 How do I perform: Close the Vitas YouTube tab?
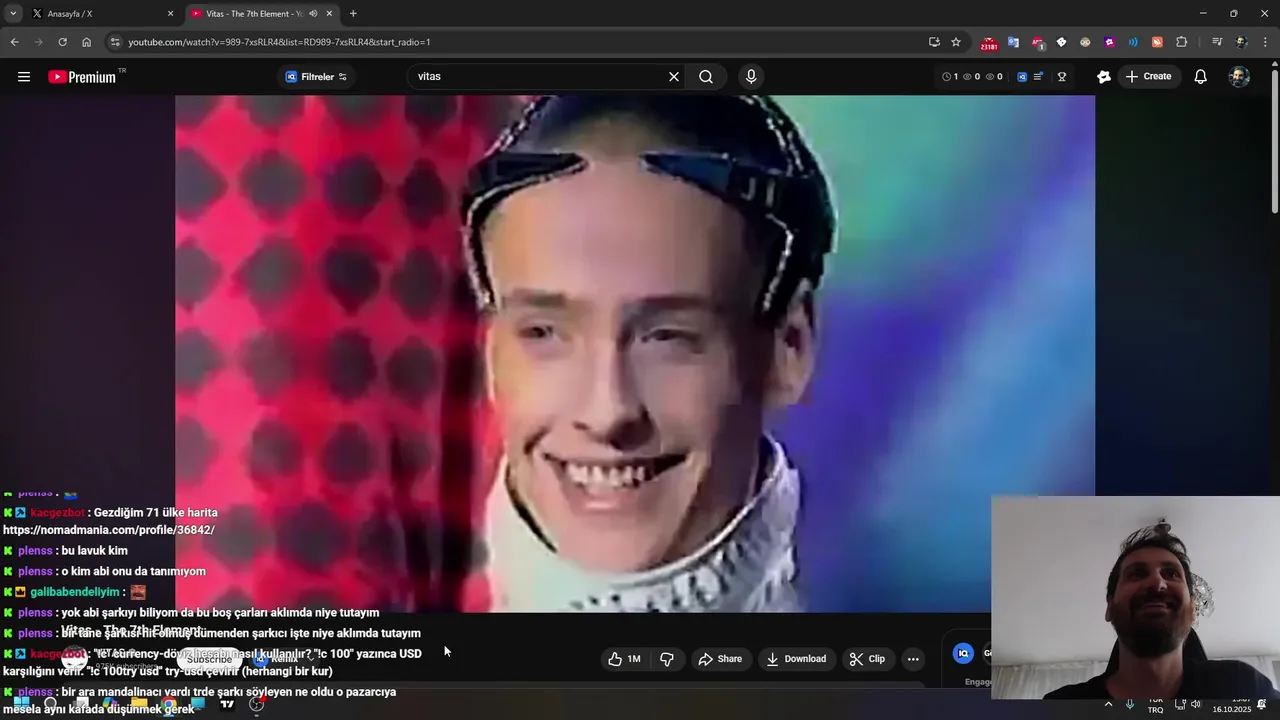point(329,14)
